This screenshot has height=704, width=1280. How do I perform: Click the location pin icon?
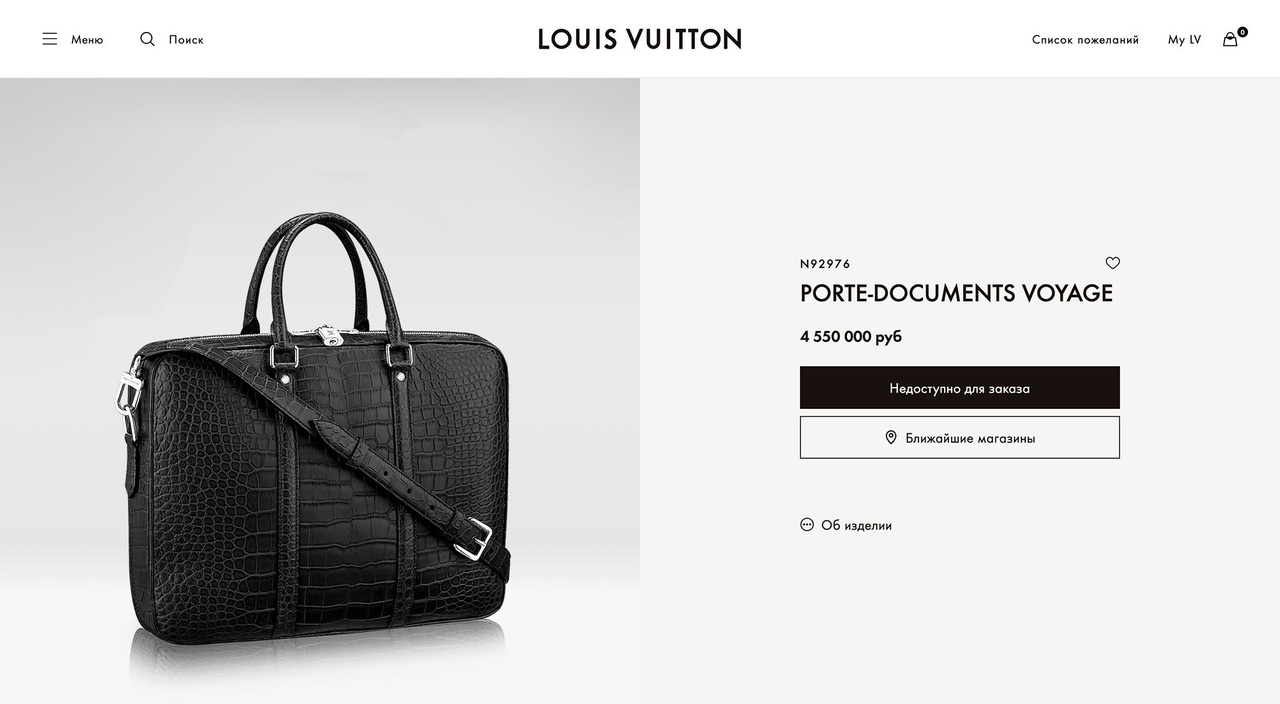coord(891,437)
